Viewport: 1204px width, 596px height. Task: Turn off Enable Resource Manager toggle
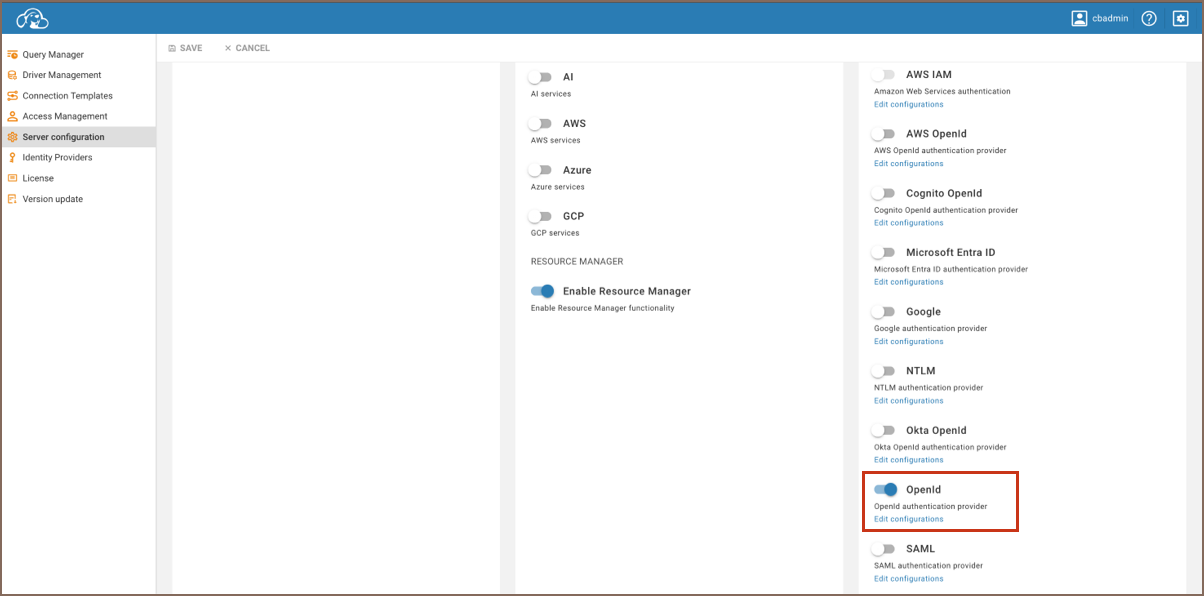coord(542,291)
